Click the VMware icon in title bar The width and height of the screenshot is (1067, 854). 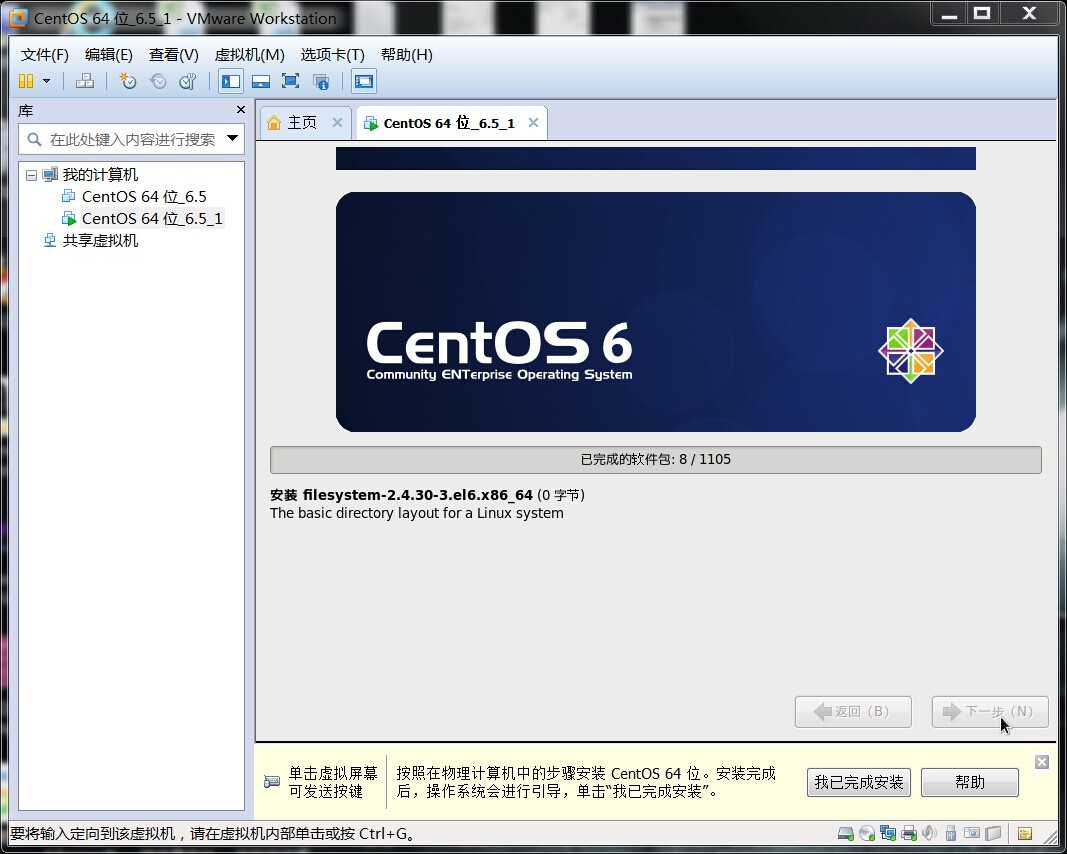coord(18,18)
